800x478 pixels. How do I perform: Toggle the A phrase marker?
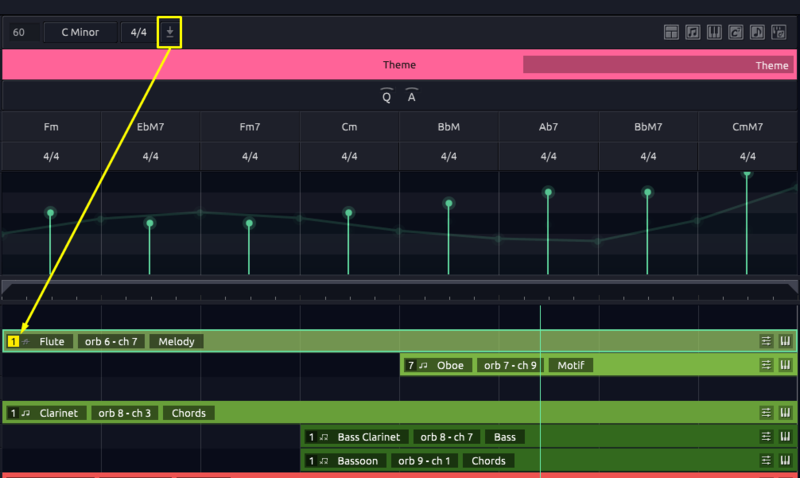[x=411, y=96]
